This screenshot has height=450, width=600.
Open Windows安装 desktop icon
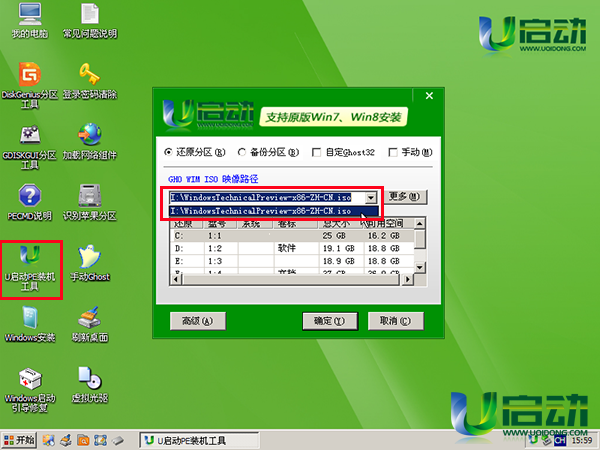tap(30, 324)
